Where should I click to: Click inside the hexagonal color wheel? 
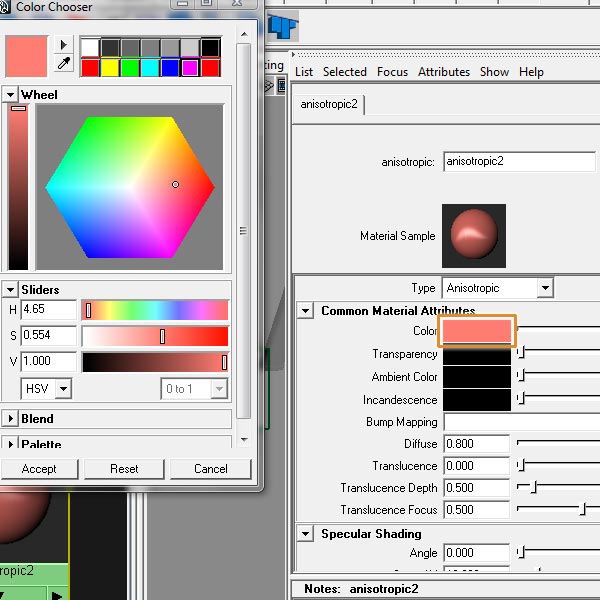[x=130, y=187]
